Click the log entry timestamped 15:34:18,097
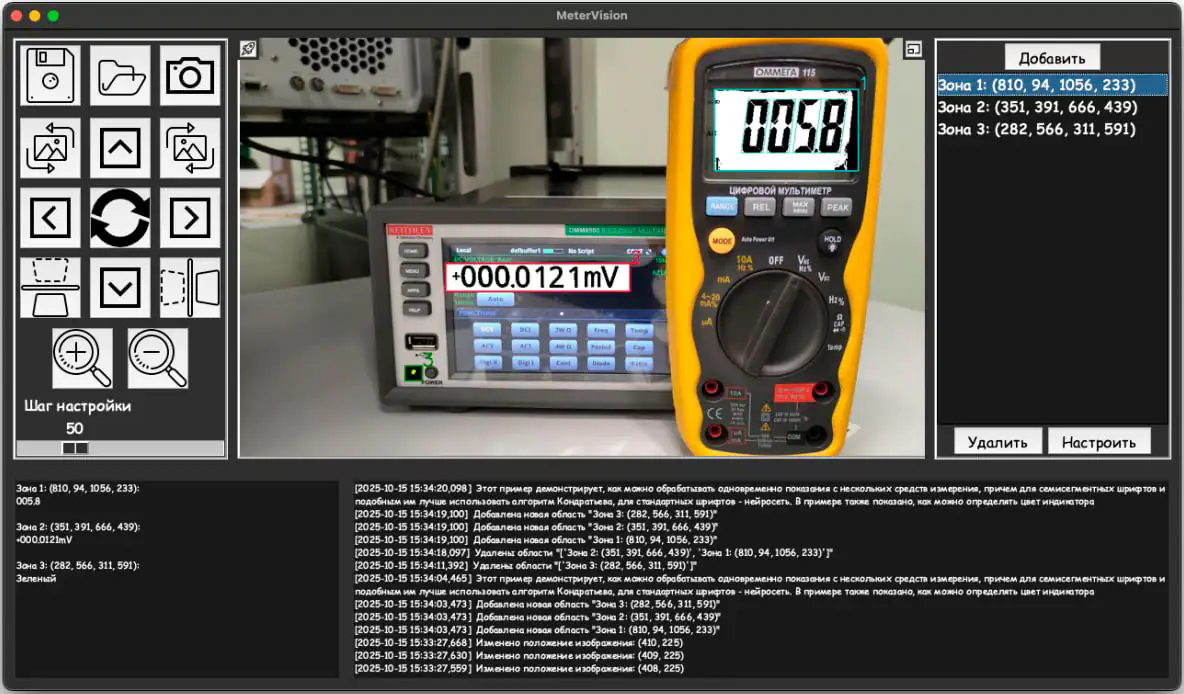The height and width of the screenshot is (694, 1184). [594, 553]
